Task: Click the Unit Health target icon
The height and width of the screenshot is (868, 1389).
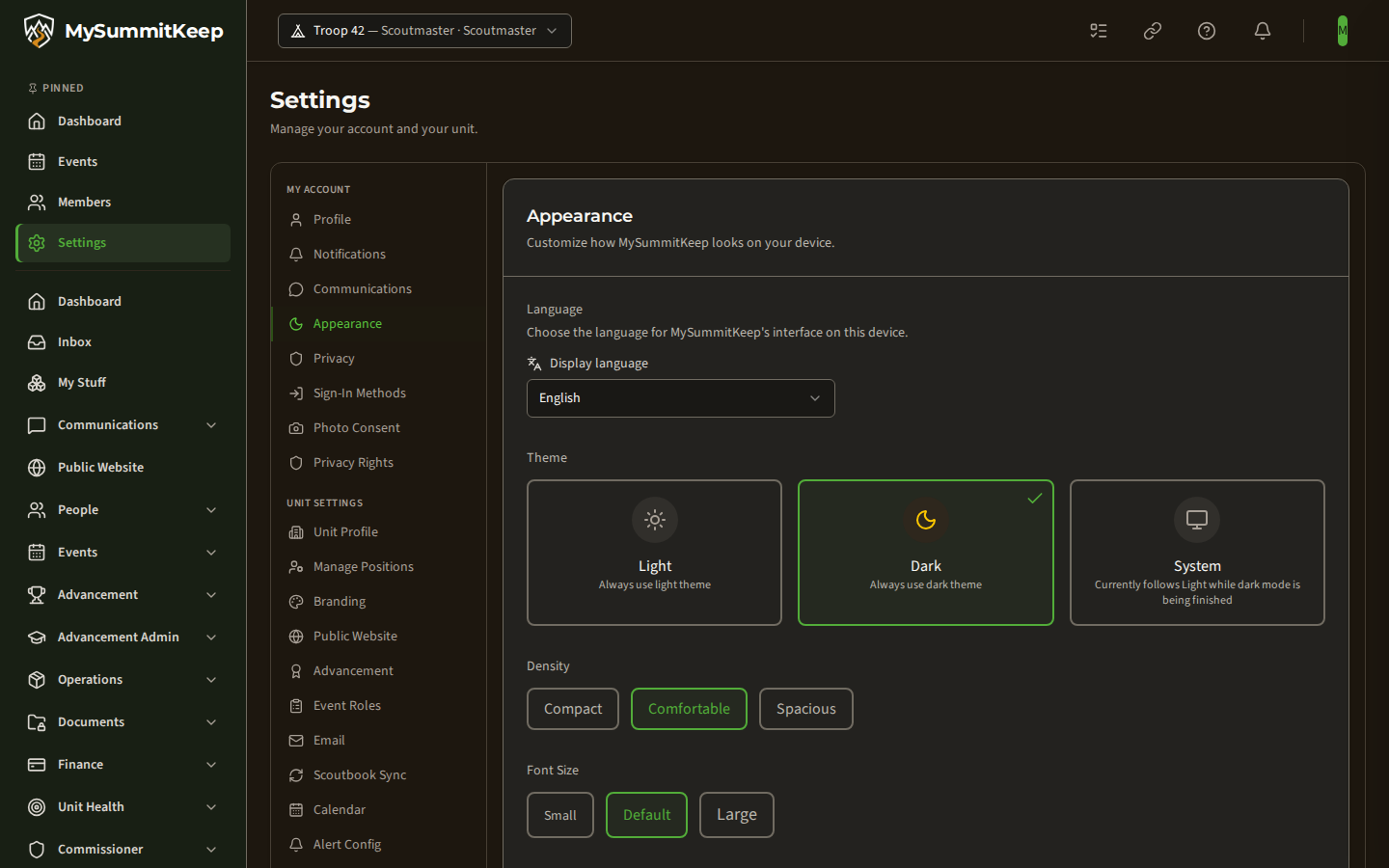Action: tap(37, 807)
